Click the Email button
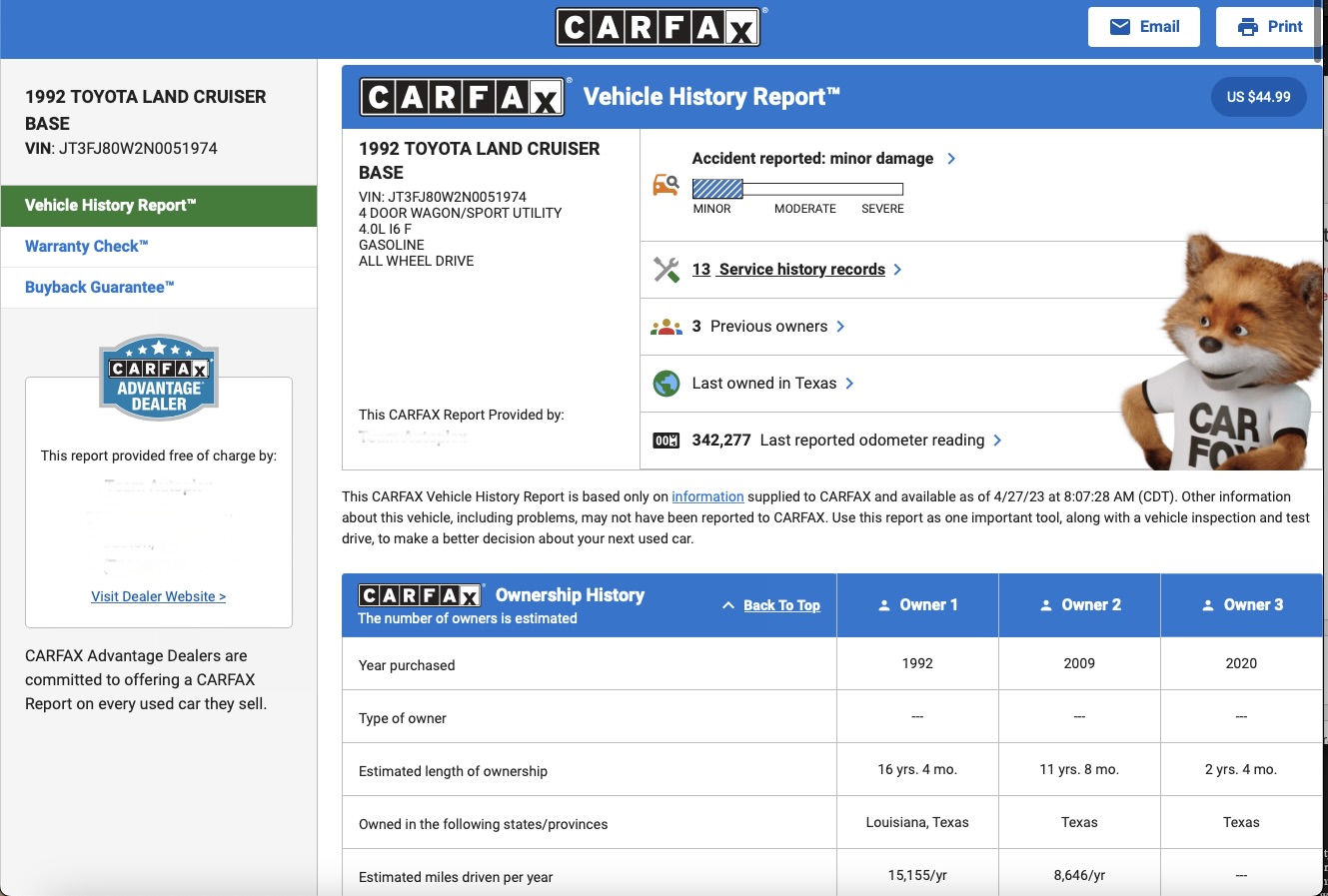1328x896 pixels. pos(1144,27)
